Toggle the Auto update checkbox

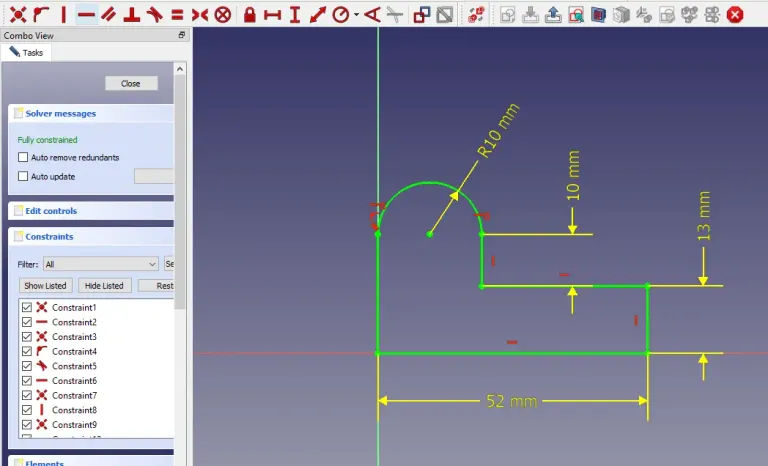pyautogui.click(x=24, y=177)
